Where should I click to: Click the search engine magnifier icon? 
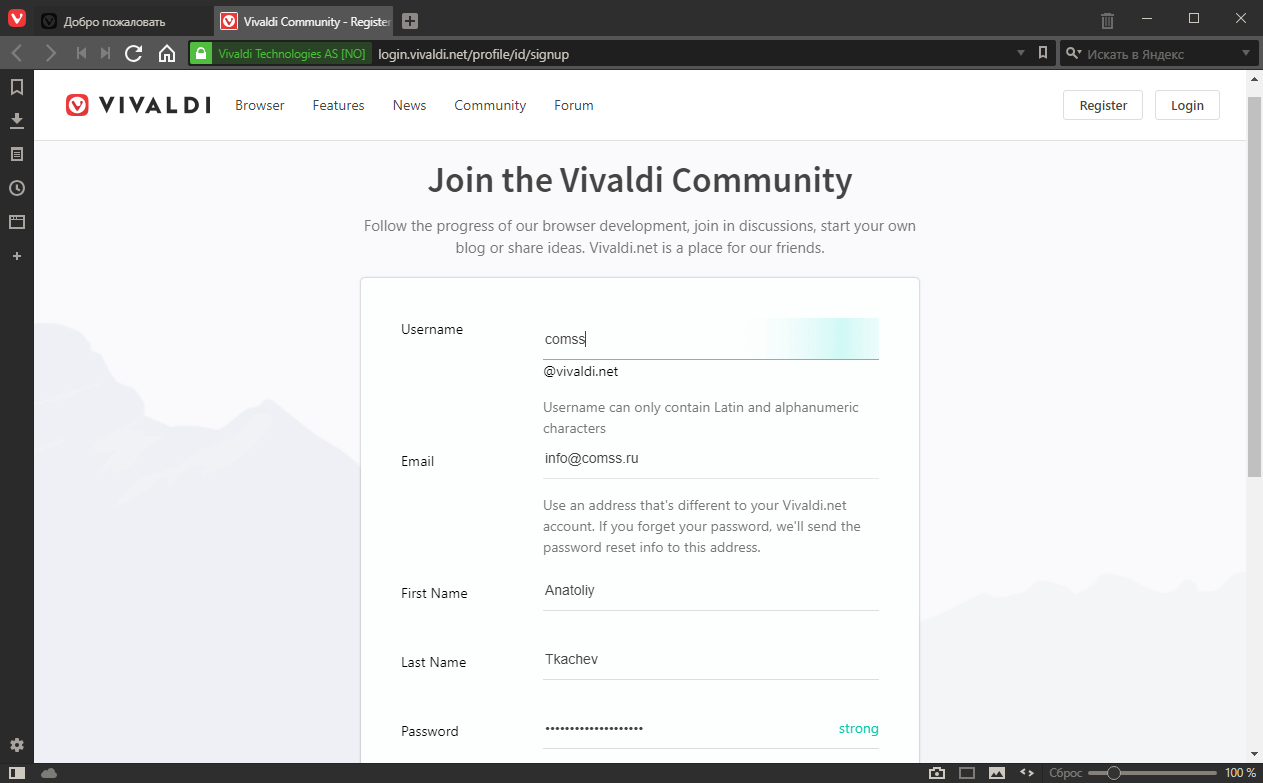1072,54
